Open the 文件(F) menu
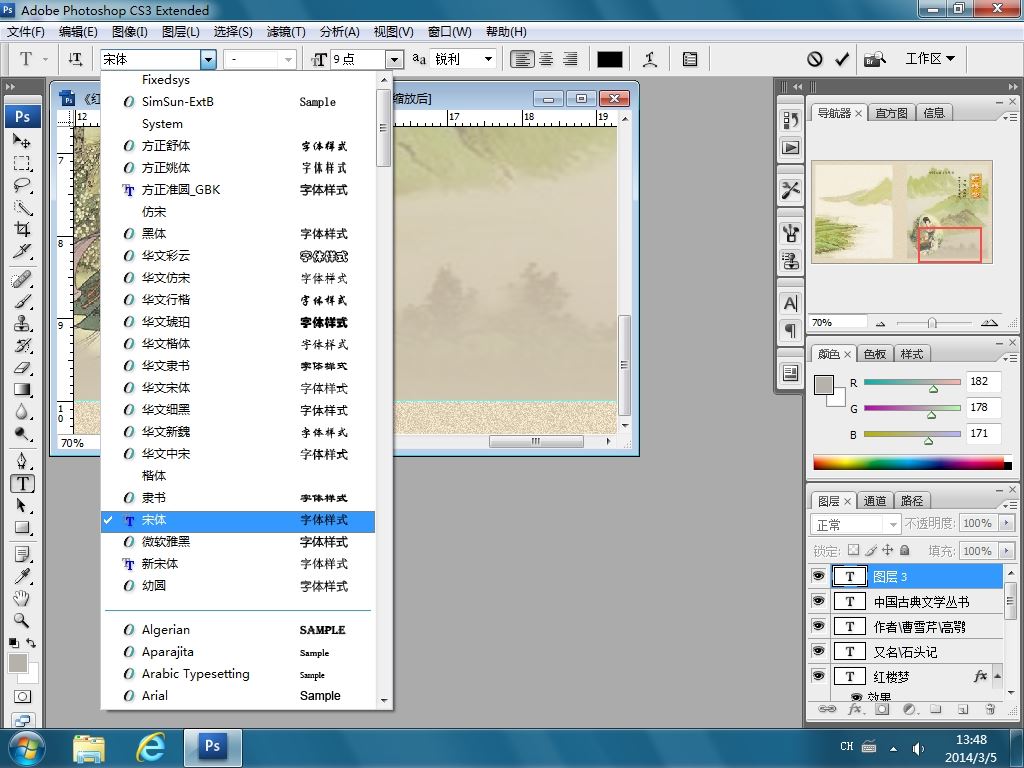This screenshot has width=1024, height=768. pyautogui.click(x=25, y=31)
